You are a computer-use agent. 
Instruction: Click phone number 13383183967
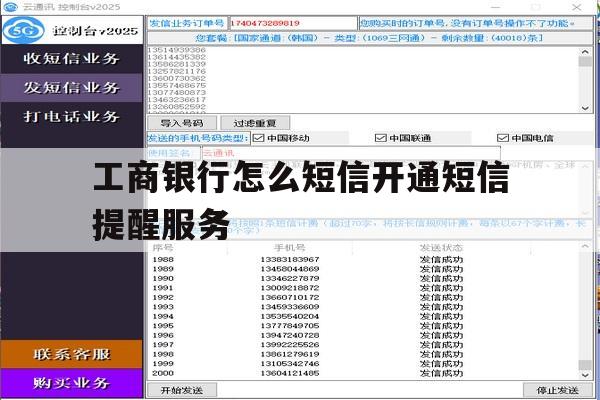pyautogui.click(x=290, y=260)
